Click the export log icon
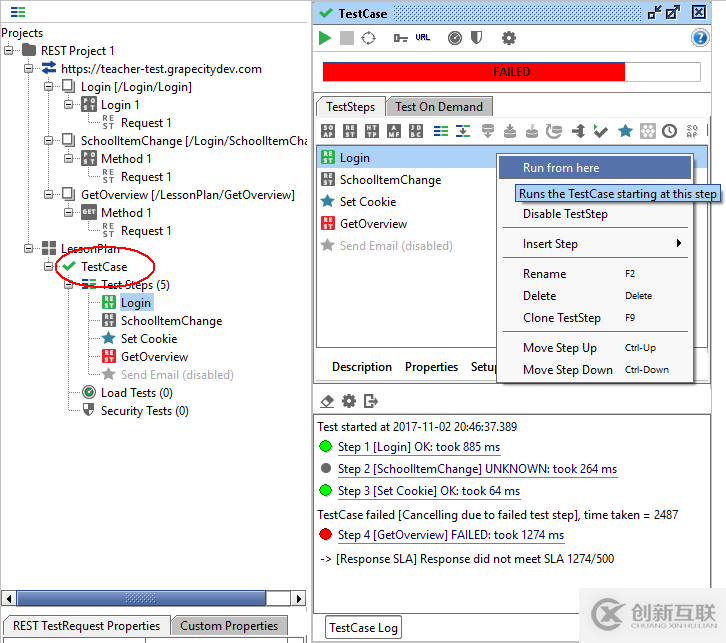 (x=371, y=401)
